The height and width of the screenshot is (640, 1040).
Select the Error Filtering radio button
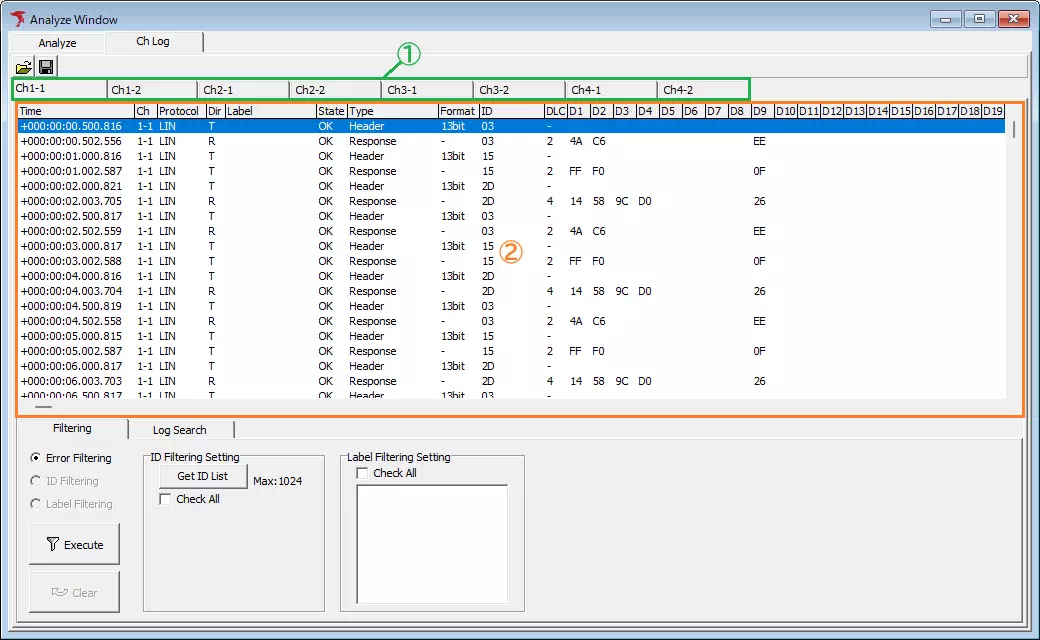point(37,457)
